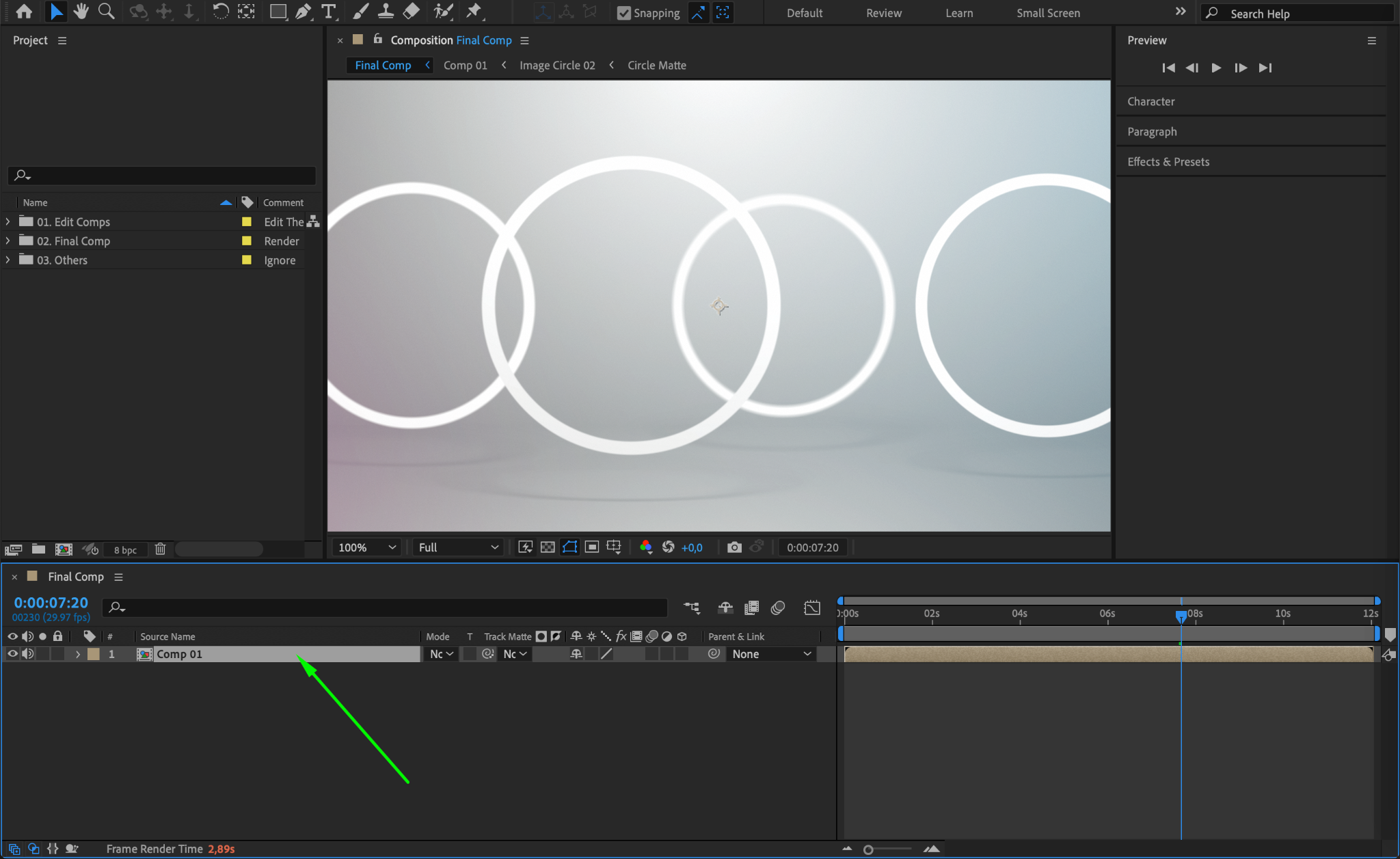Delete selected item with trash icon

[x=160, y=549]
